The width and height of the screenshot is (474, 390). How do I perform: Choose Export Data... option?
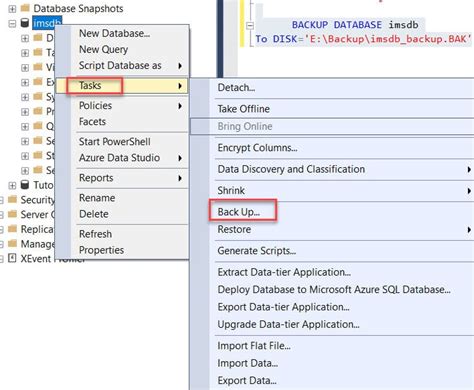coord(332,381)
